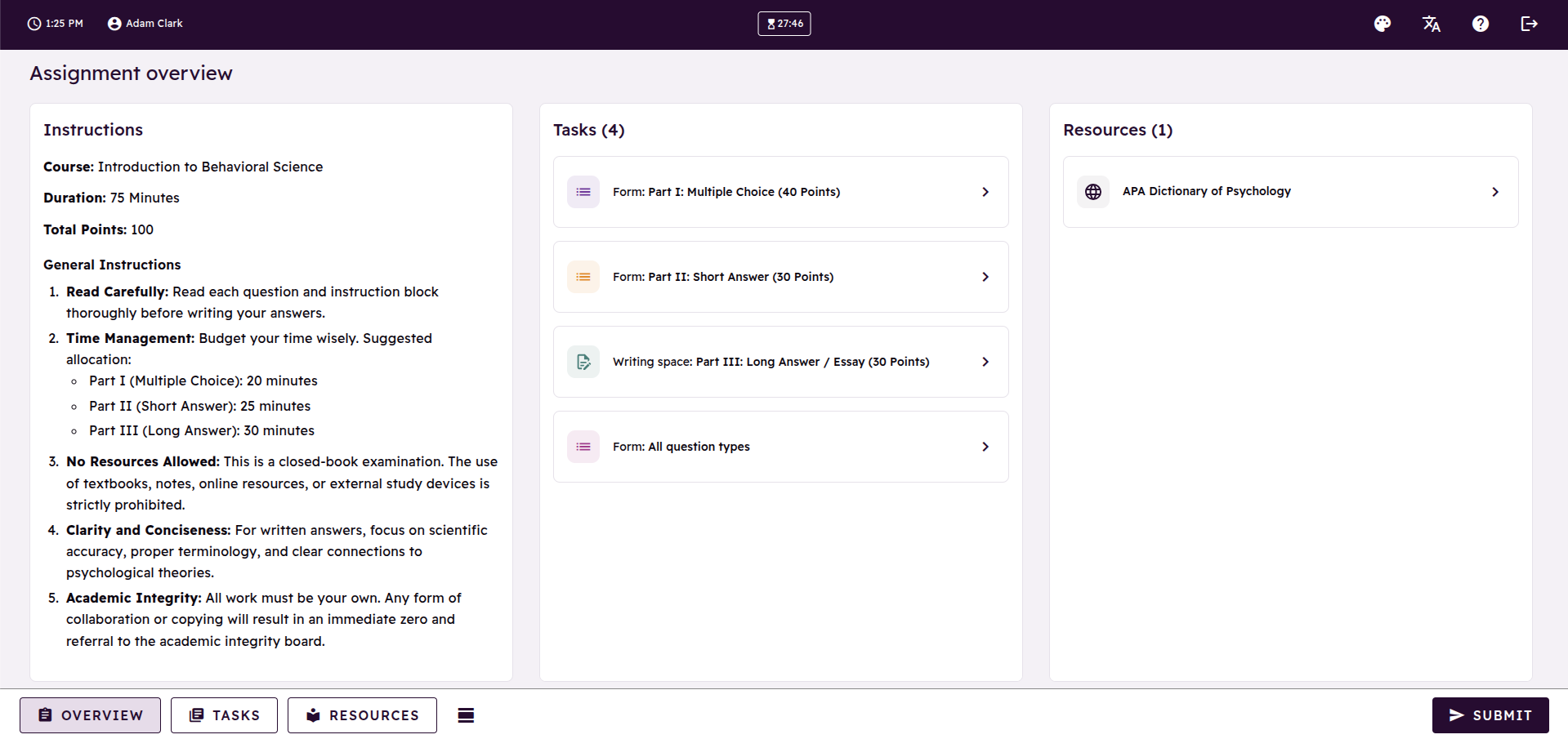Open Writing space: Part III: Long Answer / Essay
This screenshot has width=1568, height=739.
781,362
